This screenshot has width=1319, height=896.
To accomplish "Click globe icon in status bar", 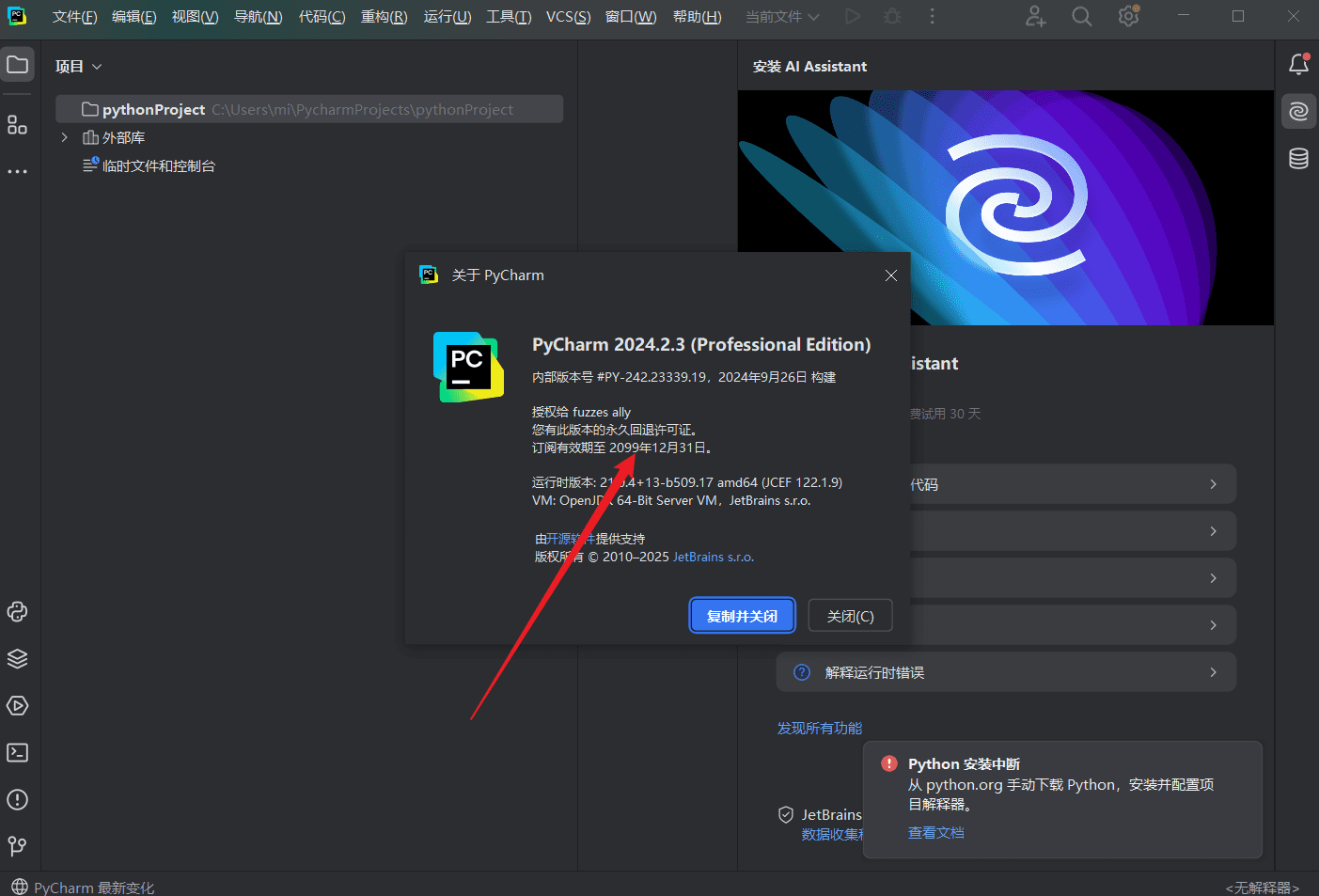I will pyautogui.click(x=20, y=887).
